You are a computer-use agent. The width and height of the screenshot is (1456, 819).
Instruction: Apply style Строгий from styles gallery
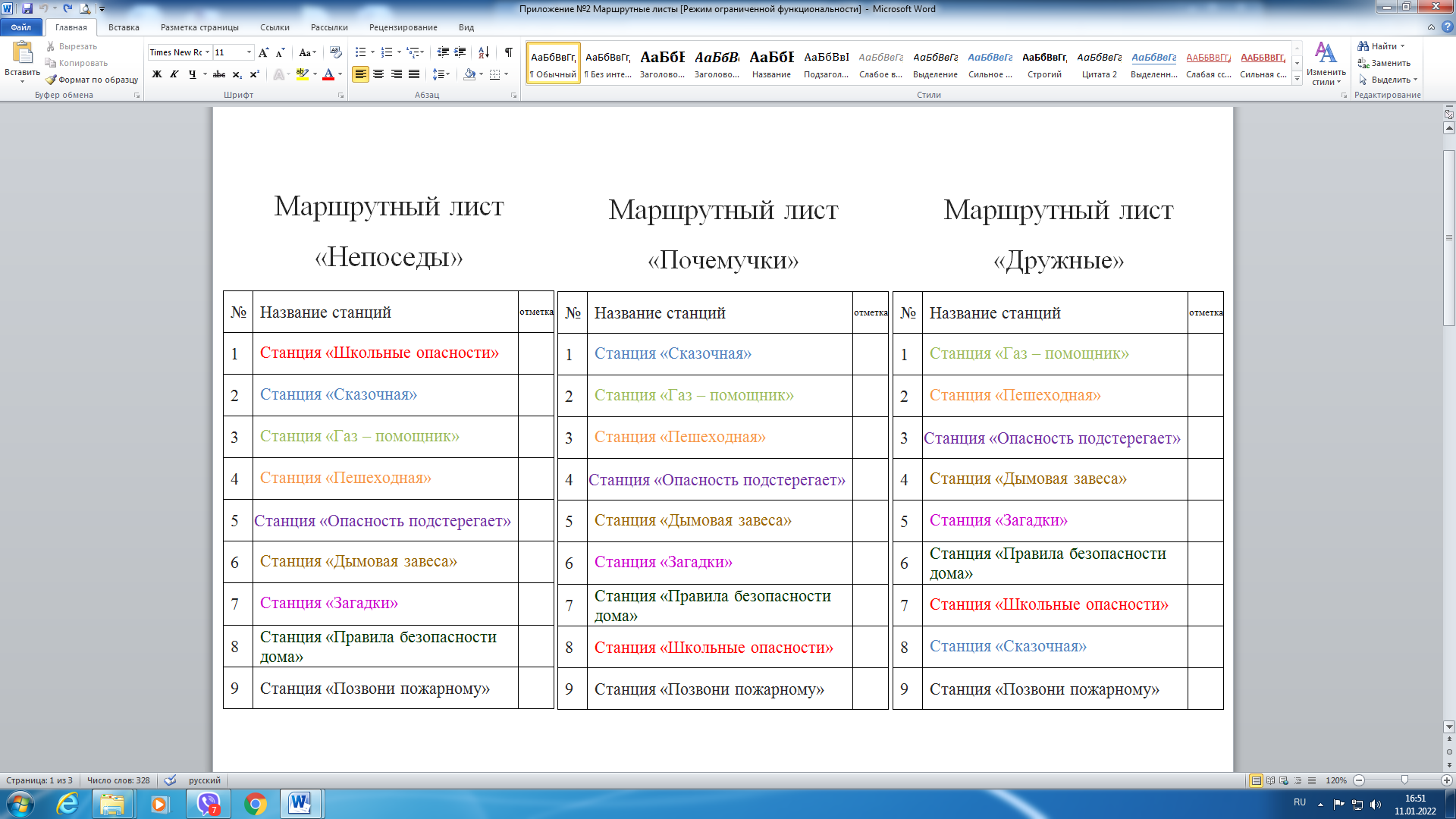1044,63
